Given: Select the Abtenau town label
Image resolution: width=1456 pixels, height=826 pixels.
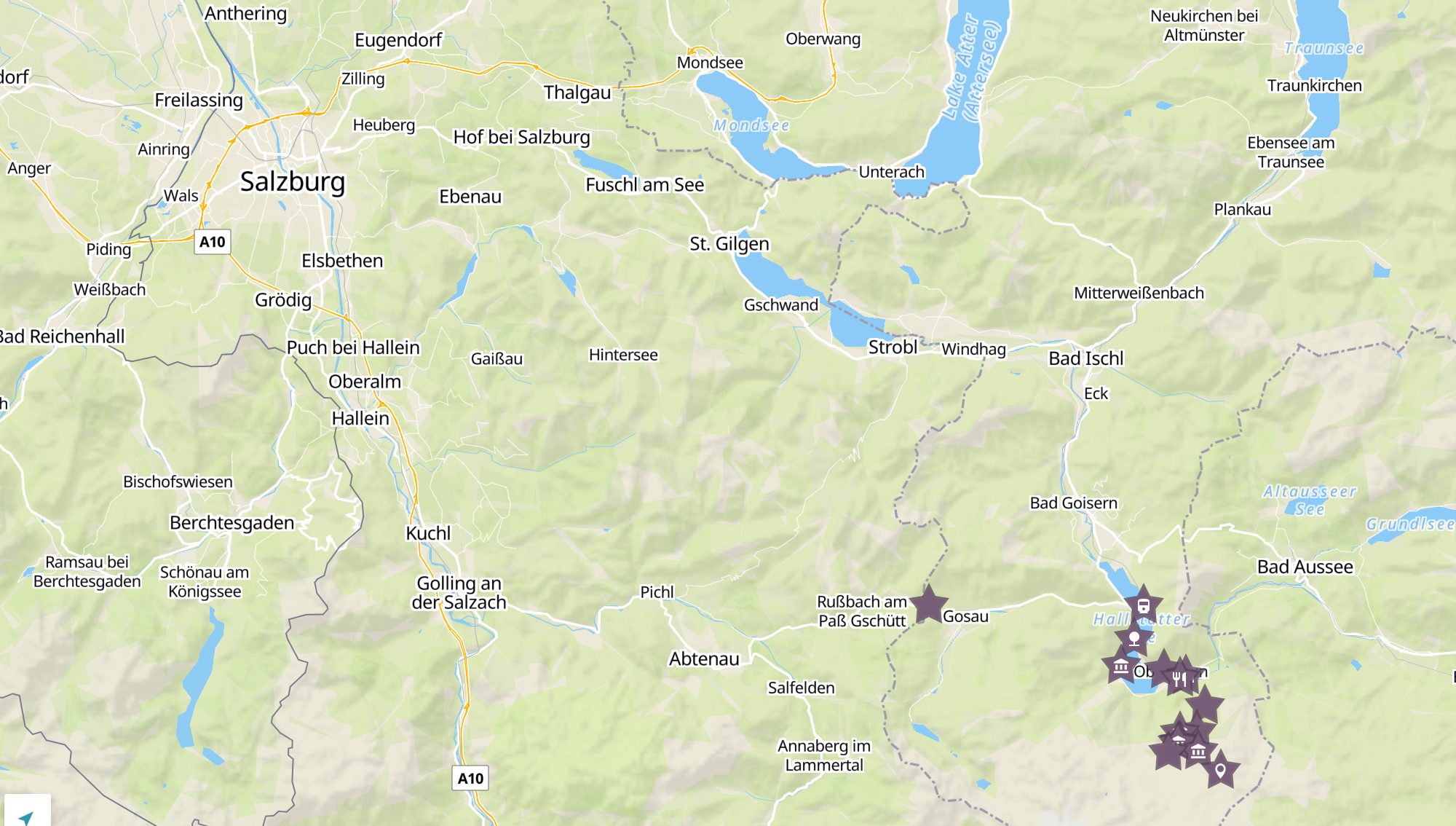Looking at the screenshot, I should pos(704,659).
